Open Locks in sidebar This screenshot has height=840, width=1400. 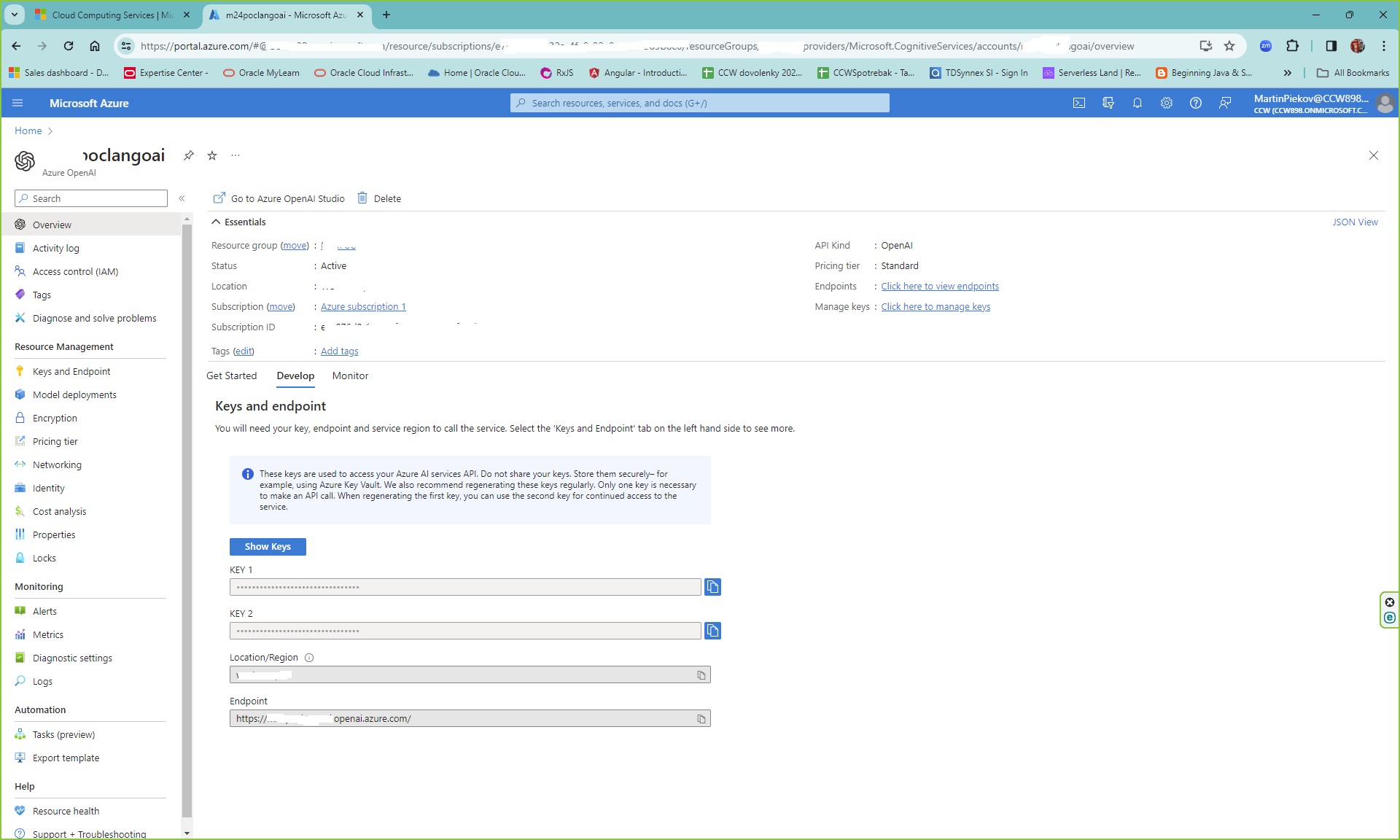pyautogui.click(x=44, y=558)
